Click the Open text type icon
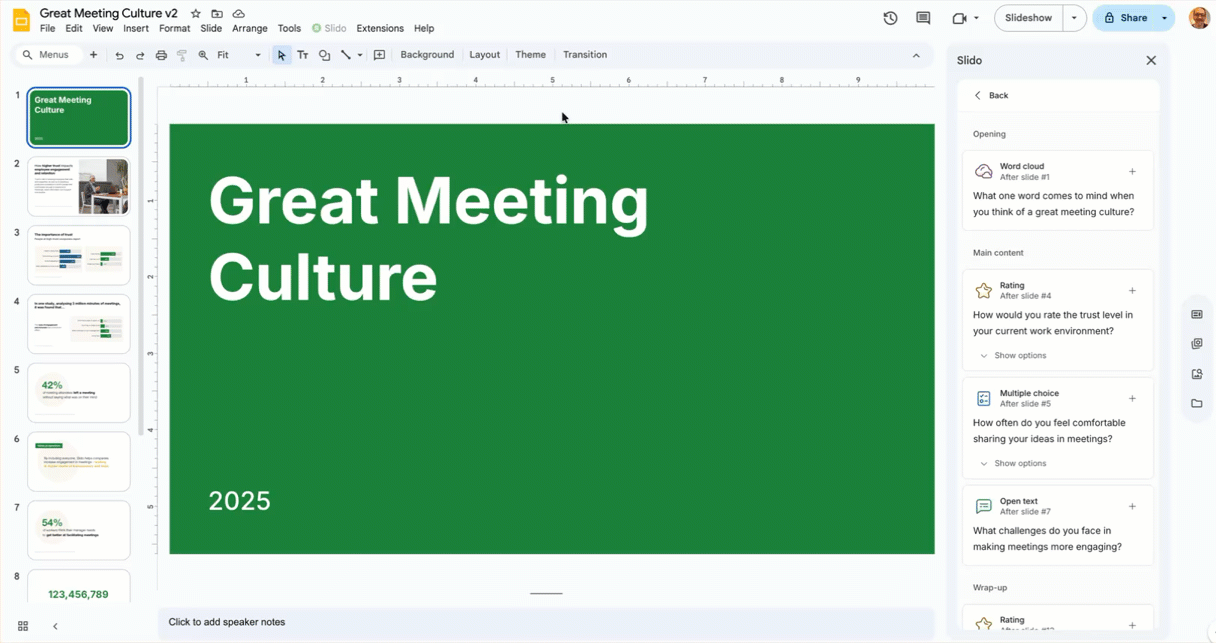This screenshot has height=643, width=1216. coord(984,507)
